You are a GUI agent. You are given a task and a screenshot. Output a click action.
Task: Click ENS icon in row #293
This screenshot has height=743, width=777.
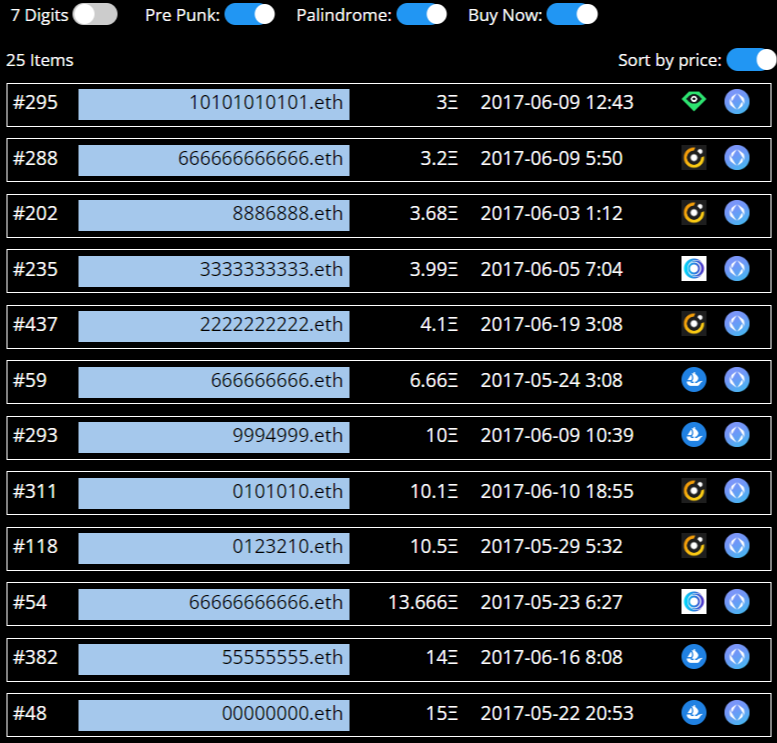pos(737,435)
